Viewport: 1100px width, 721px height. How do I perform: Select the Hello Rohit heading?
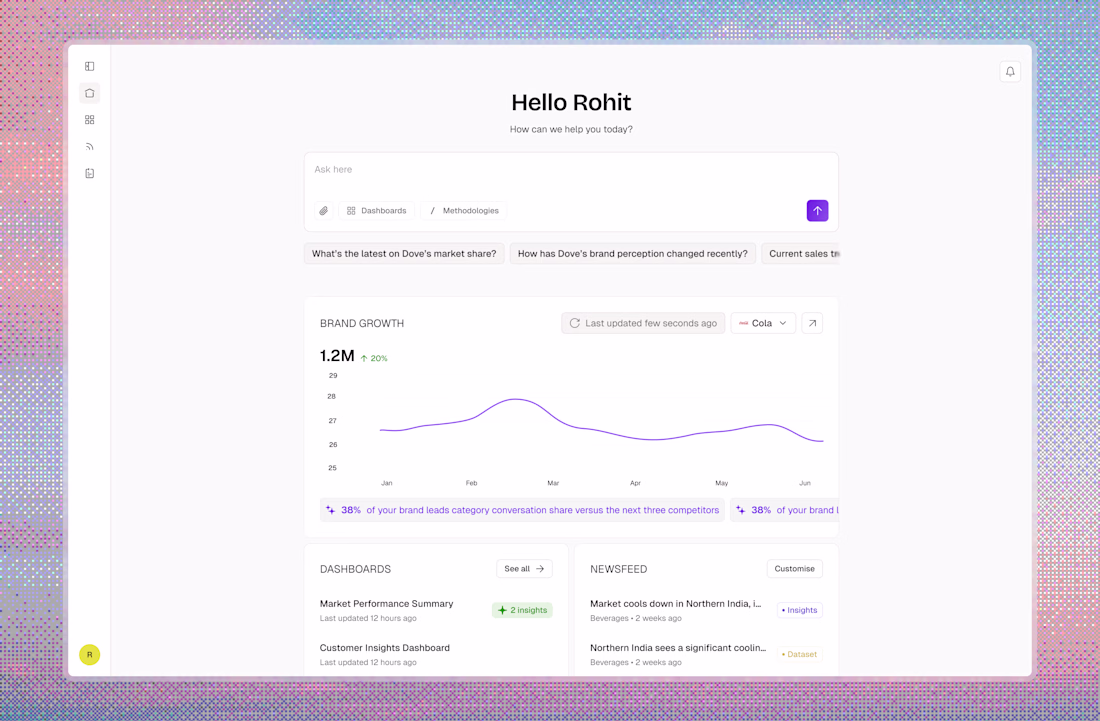coord(571,102)
